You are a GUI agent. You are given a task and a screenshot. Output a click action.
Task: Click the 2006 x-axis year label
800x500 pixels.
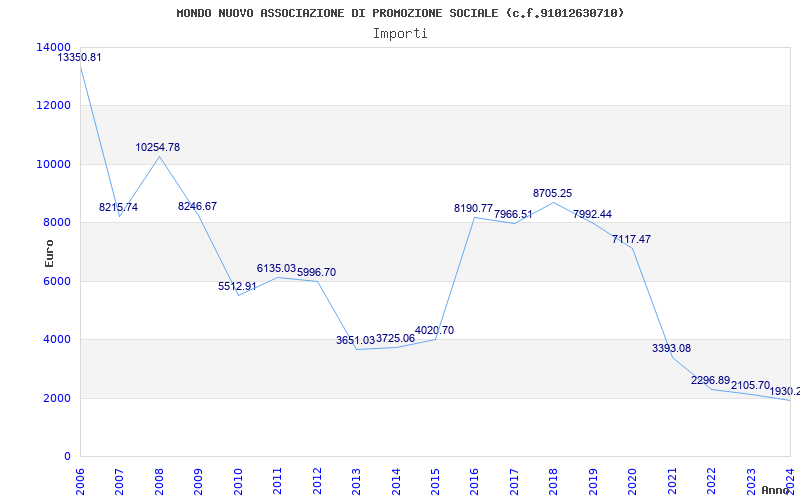click(80, 481)
